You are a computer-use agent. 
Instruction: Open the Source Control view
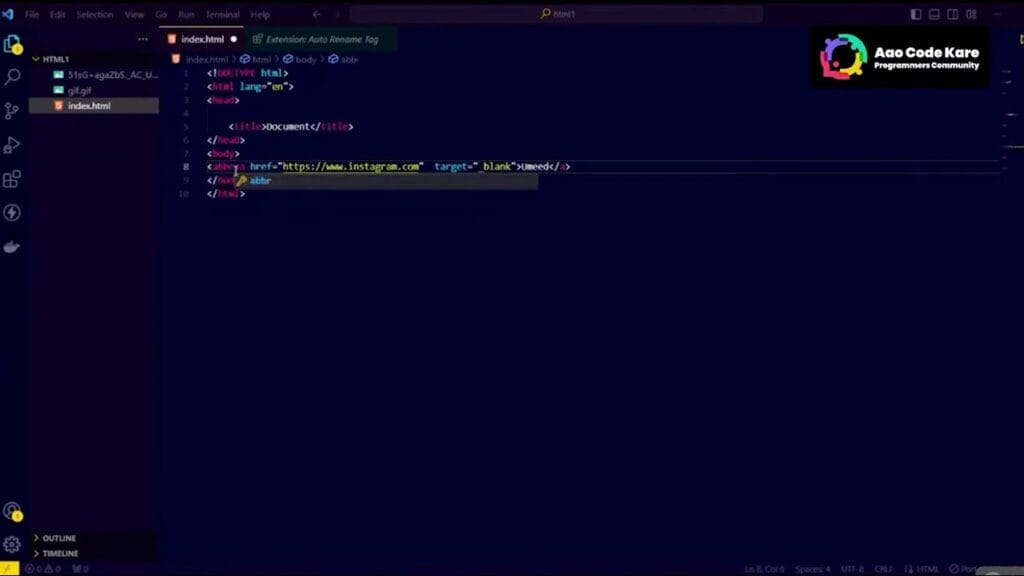(x=12, y=111)
